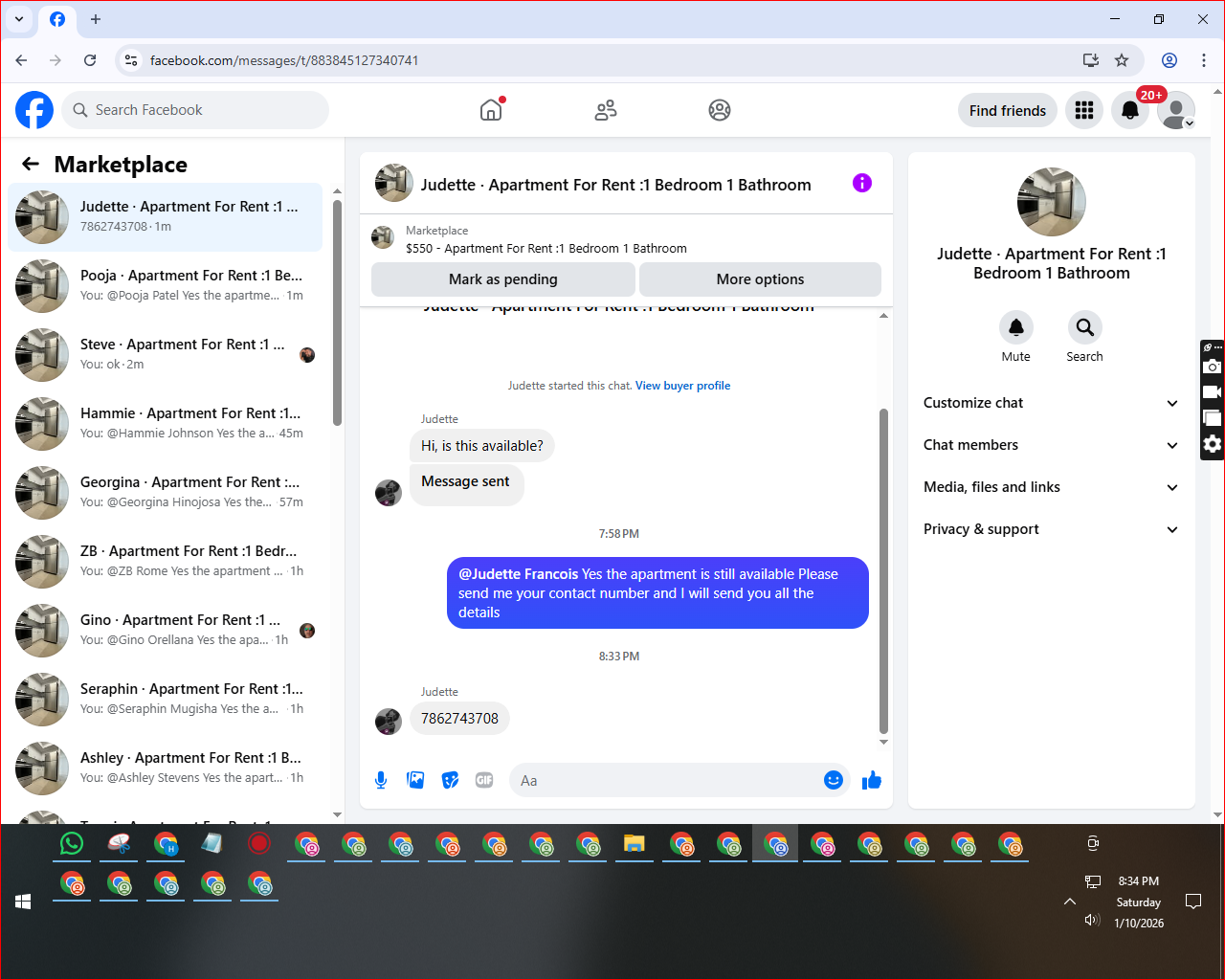The width and height of the screenshot is (1225, 980).
Task: Expand Media, files and links section
Action: [1051, 487]
